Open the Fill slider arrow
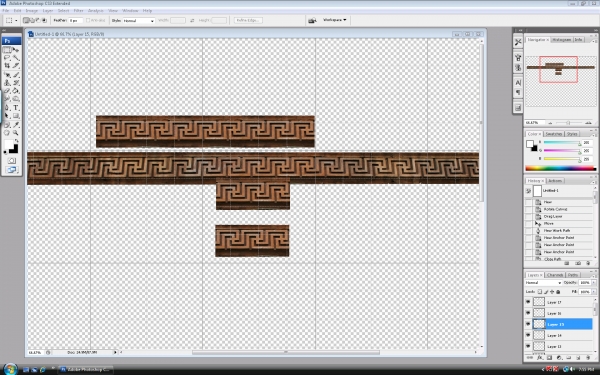Viewport: 600px width, 375px height. 593,292
